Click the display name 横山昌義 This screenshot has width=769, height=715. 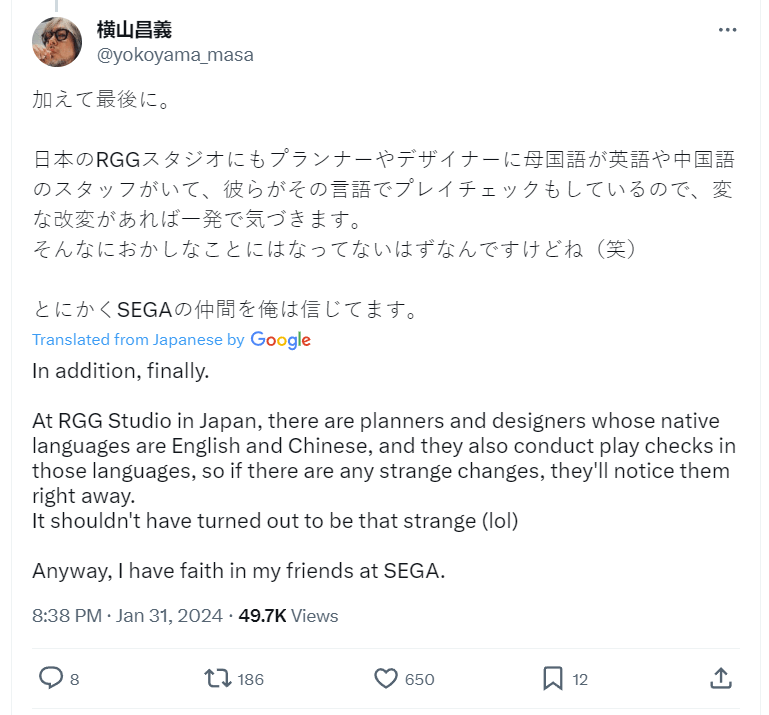(x=135, y=29)
